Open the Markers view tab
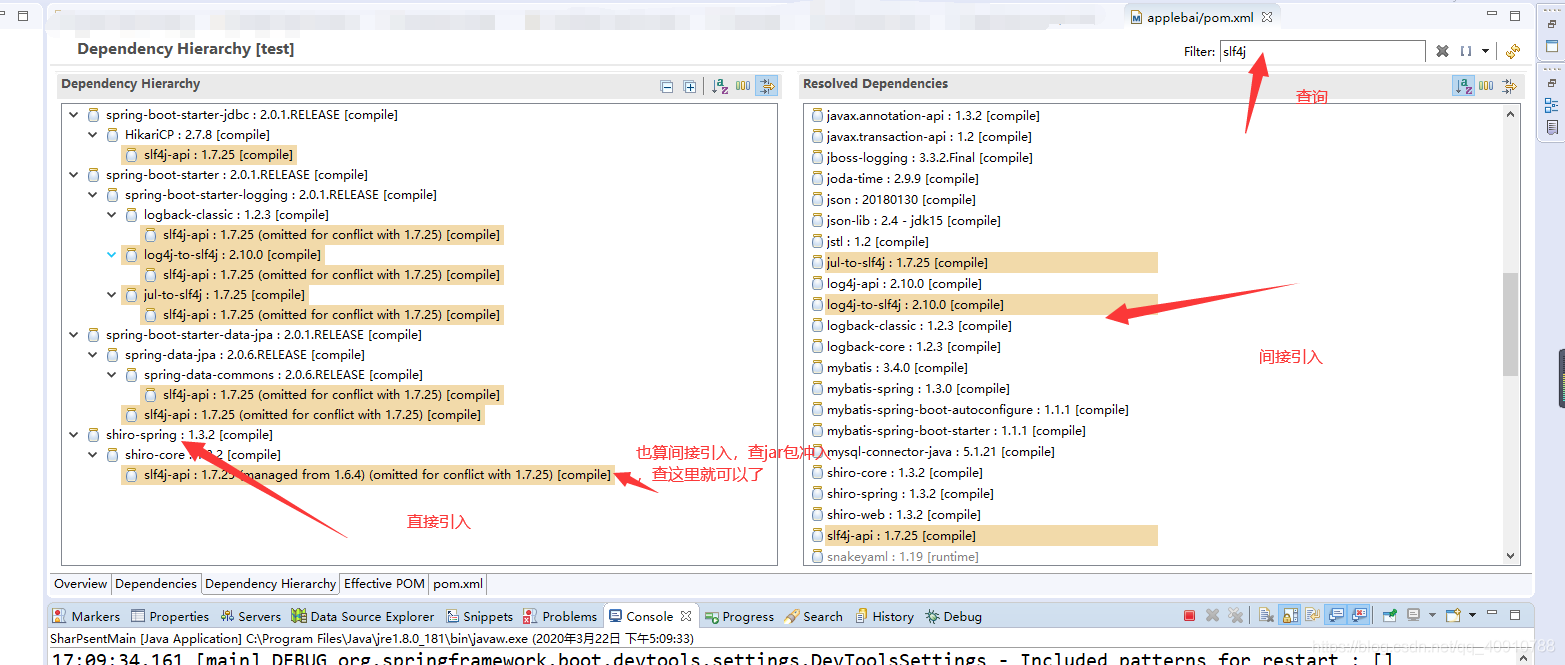1565x665 pixels. (87, 616)
